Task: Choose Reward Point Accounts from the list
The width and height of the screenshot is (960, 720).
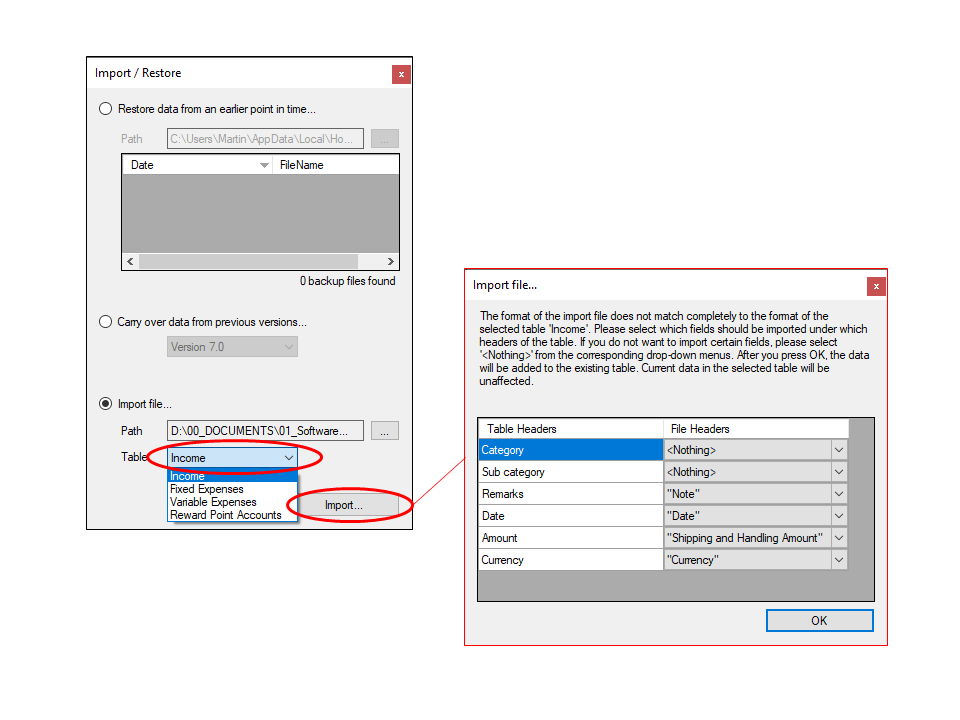Action: coord(226,515)
